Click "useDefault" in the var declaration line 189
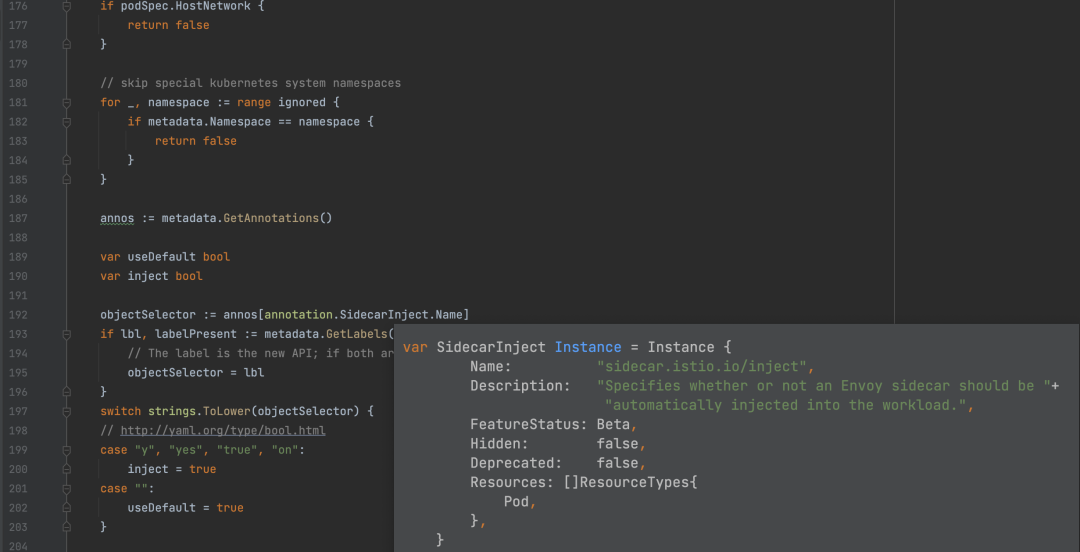The height and width of the screenshot is (552, 1080). pos(161,257)
